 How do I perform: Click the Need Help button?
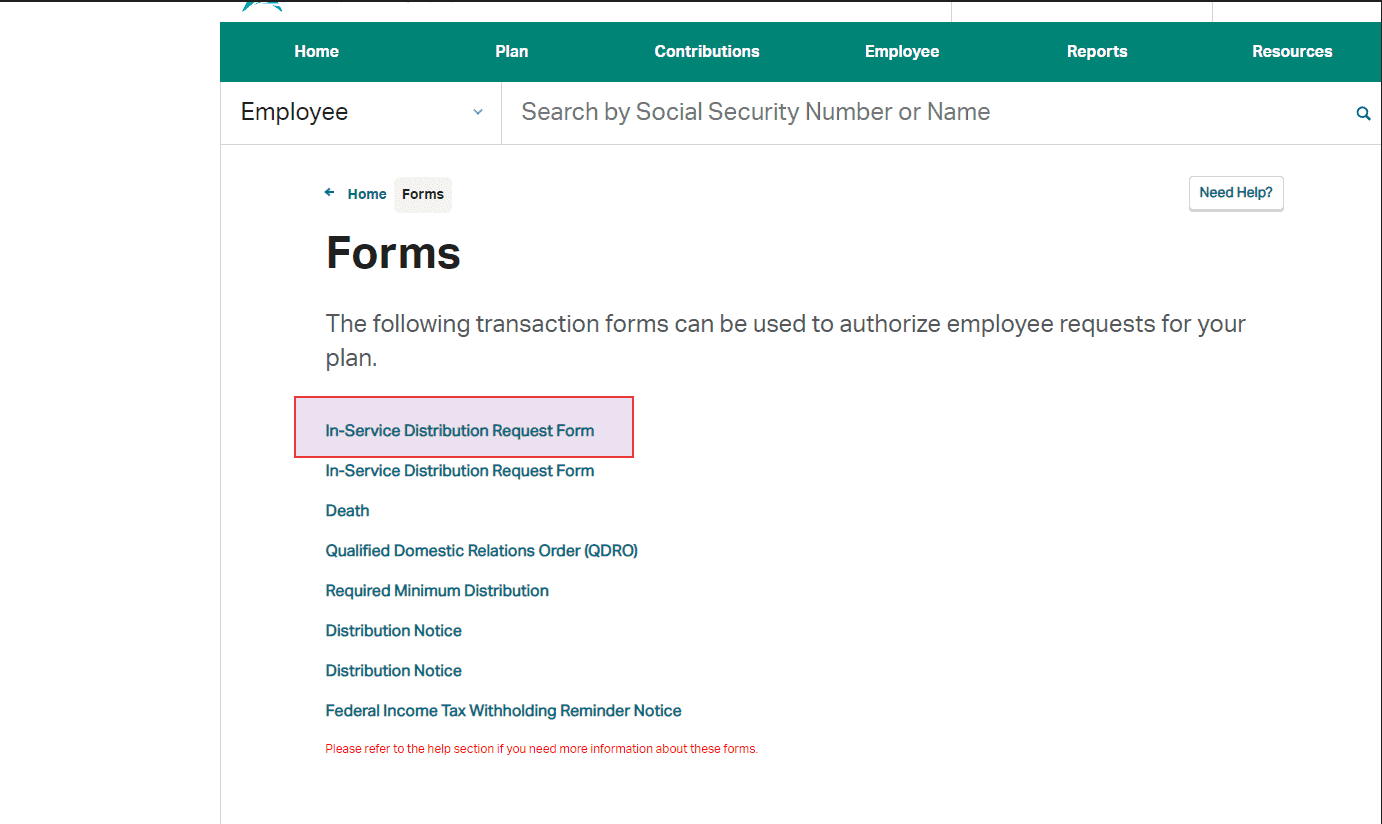click(1236, 193)
